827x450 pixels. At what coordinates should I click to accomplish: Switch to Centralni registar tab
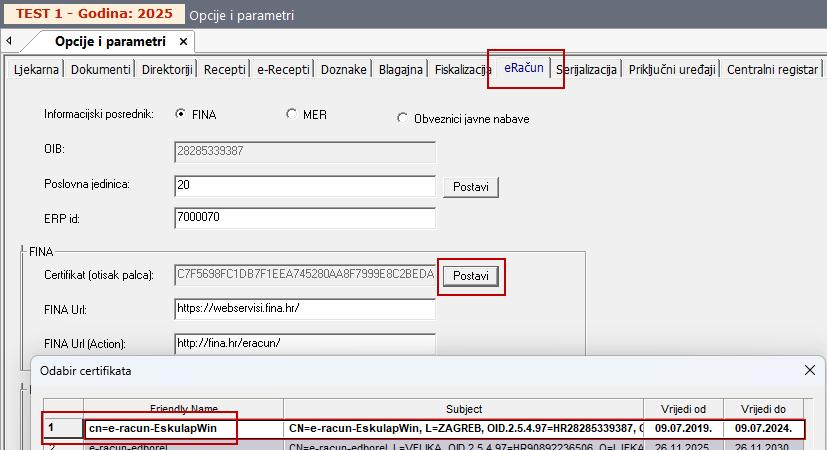(x=774, y=69)
